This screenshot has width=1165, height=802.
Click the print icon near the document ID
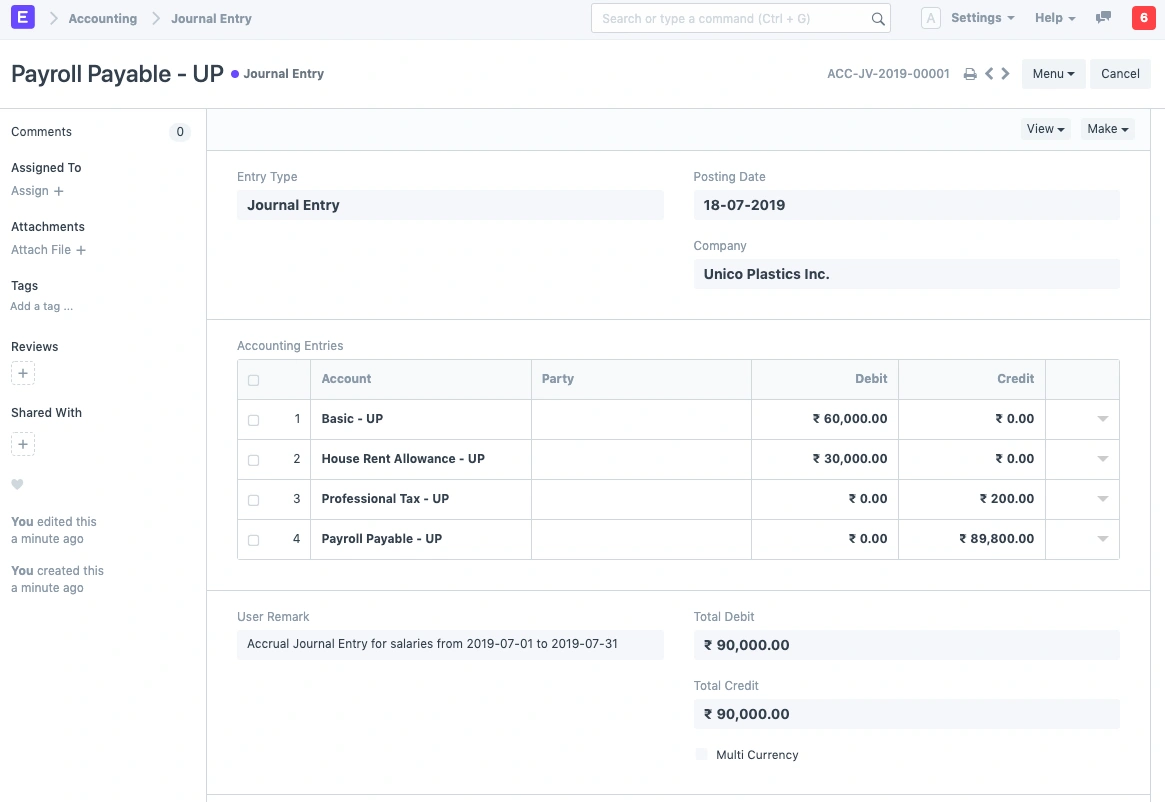[969, 73]
